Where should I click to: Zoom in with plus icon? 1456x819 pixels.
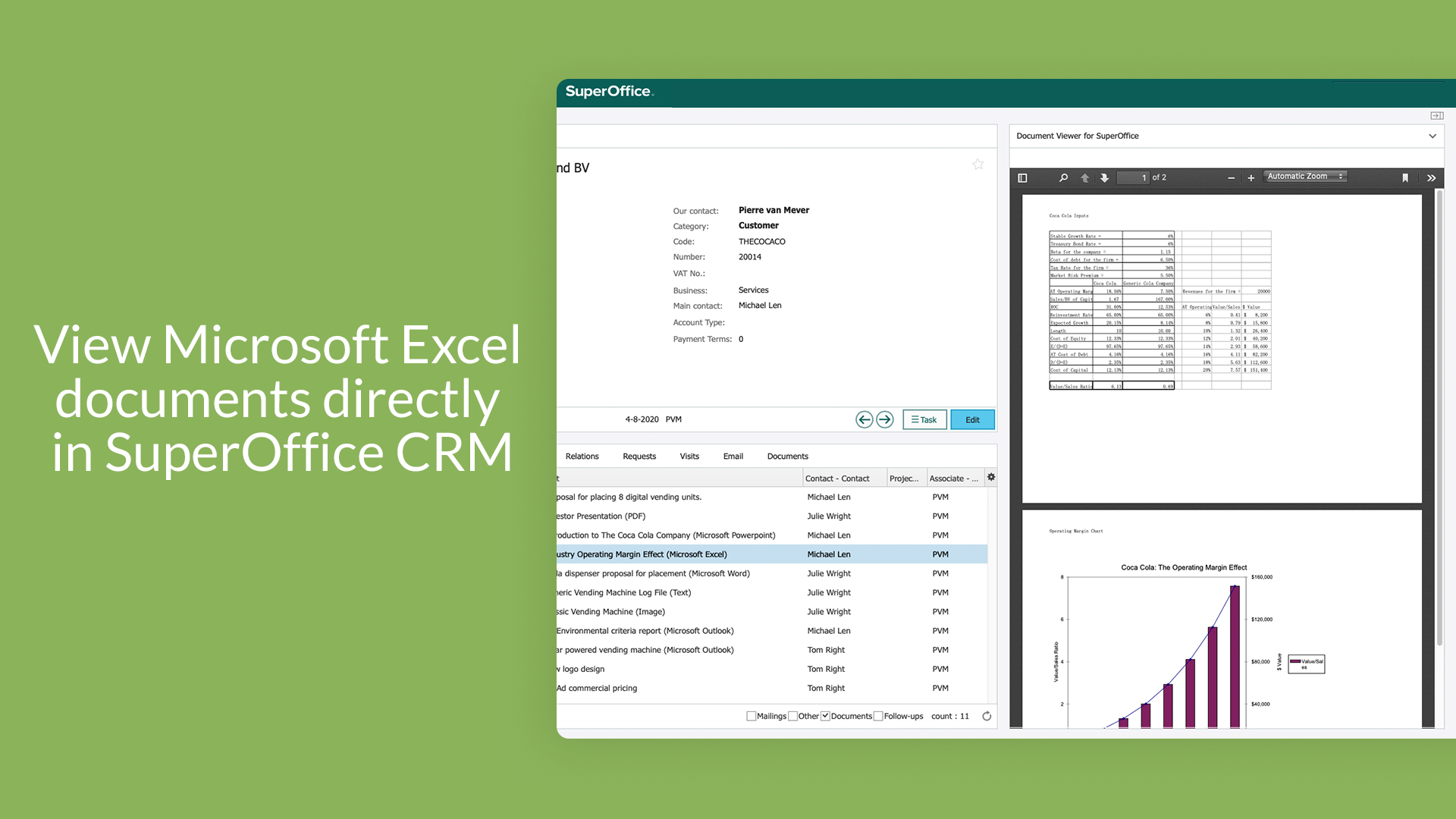click(x=1251, y=177)
